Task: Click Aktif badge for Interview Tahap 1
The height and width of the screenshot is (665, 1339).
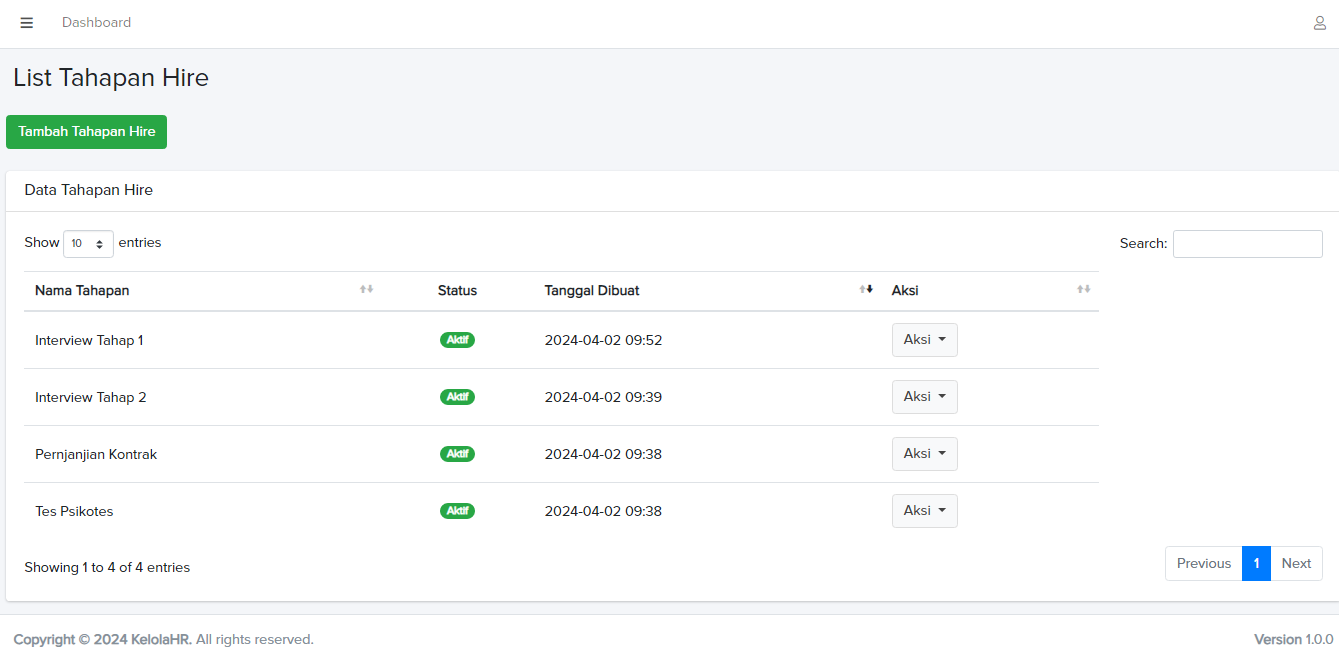Action: [457, 340]
